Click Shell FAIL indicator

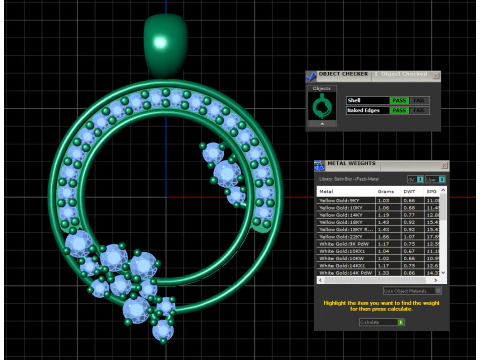point(419,100)
